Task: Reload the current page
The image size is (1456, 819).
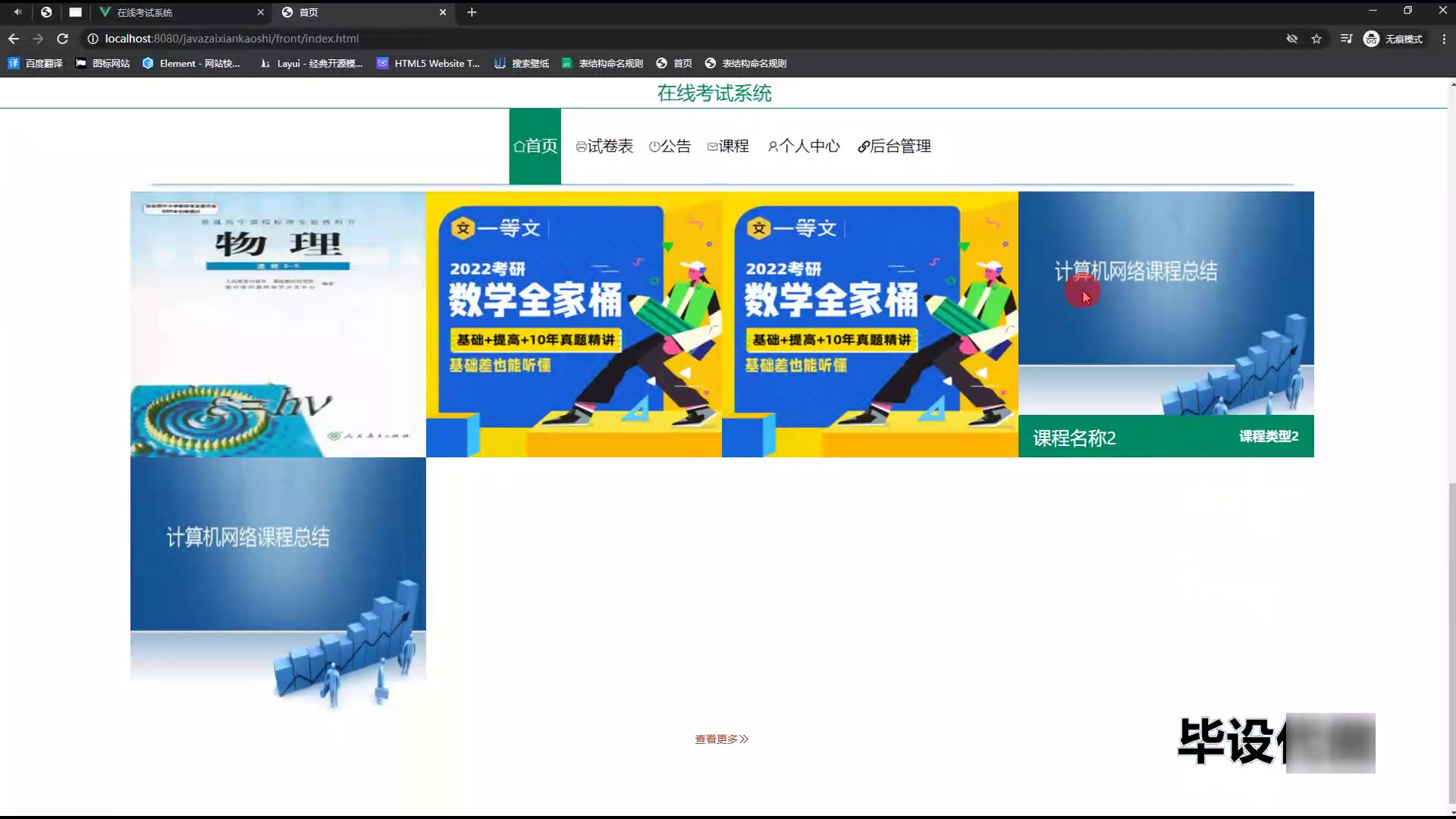Action: tap(63, 39)
